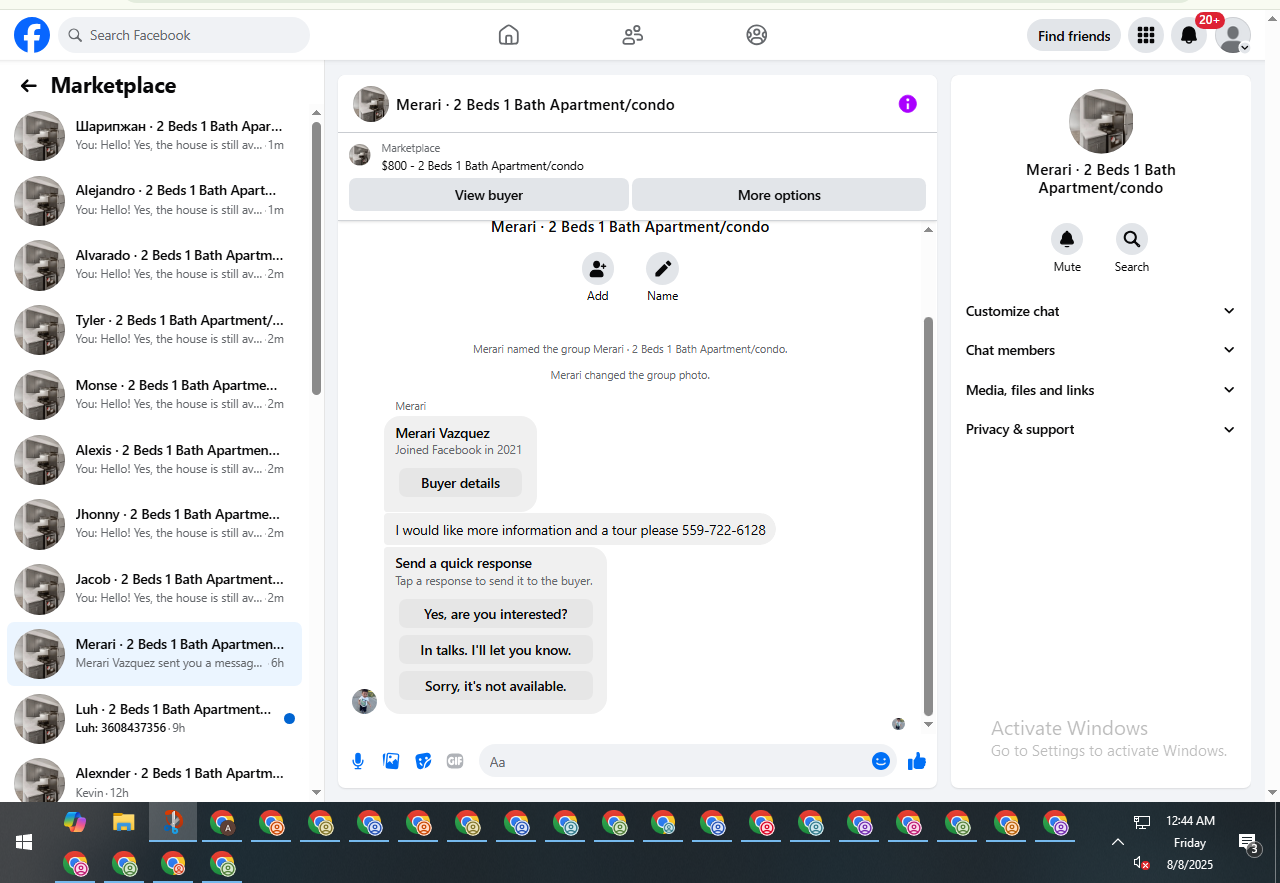The height and width of the screenshot is (883, 1280).
Task: Click Search Facebook field
Action: pyautogui.click(x=184, y=35)
